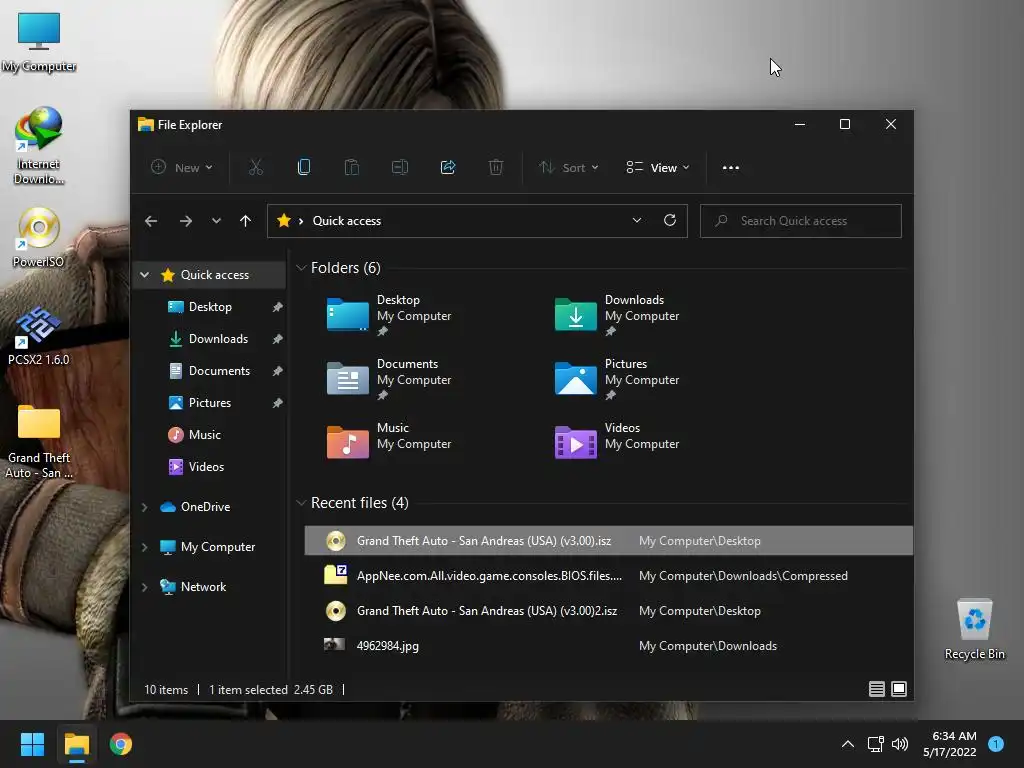Select Grand Theft Auto folder on desktop
Screen dimensions: 1024x768
(39, 441)
